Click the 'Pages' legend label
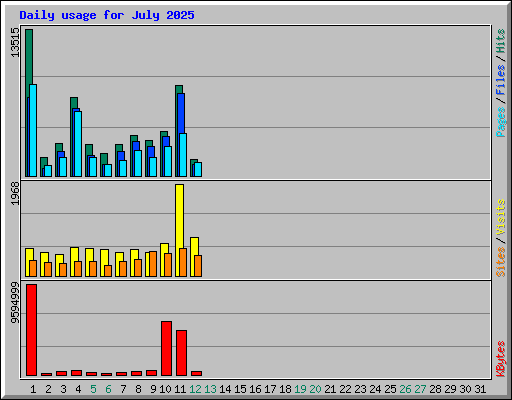 pyautogui.click(x=501, y=122)
